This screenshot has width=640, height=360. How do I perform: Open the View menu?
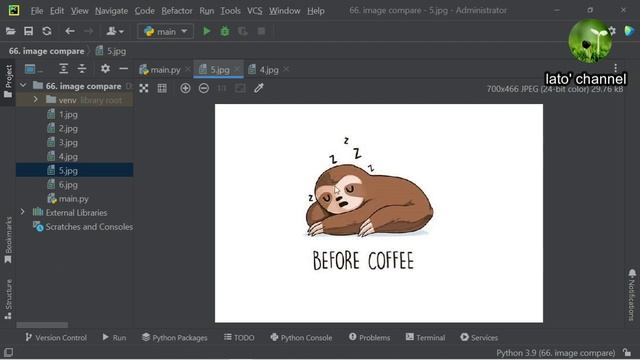coord(80,11)
